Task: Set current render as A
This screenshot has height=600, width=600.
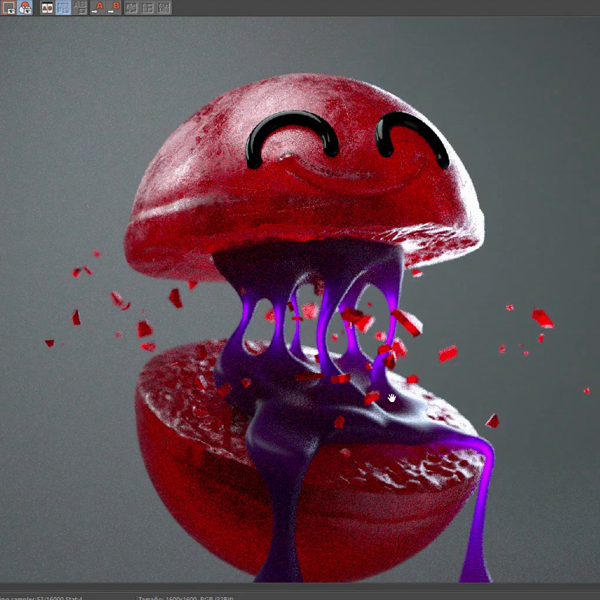Action: 98,7
